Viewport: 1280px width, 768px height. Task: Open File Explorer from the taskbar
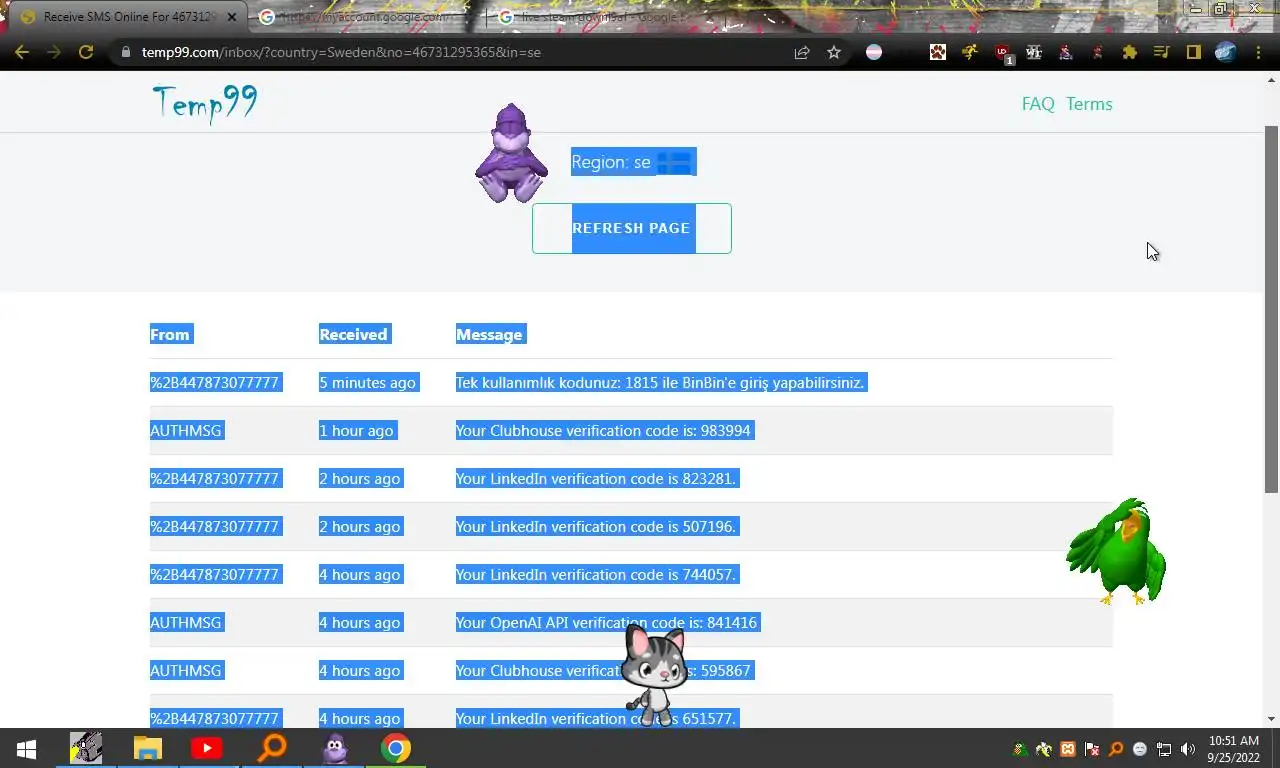(x=147, y=748)
